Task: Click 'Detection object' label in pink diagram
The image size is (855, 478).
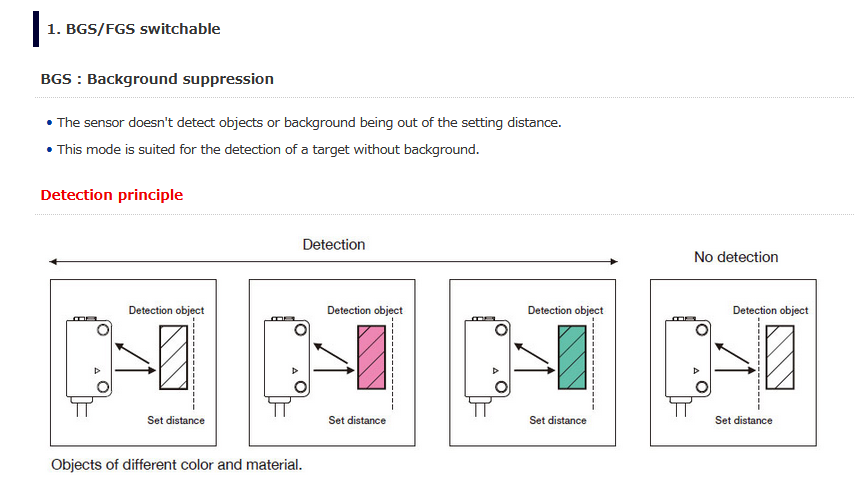Action: [365, 310]
